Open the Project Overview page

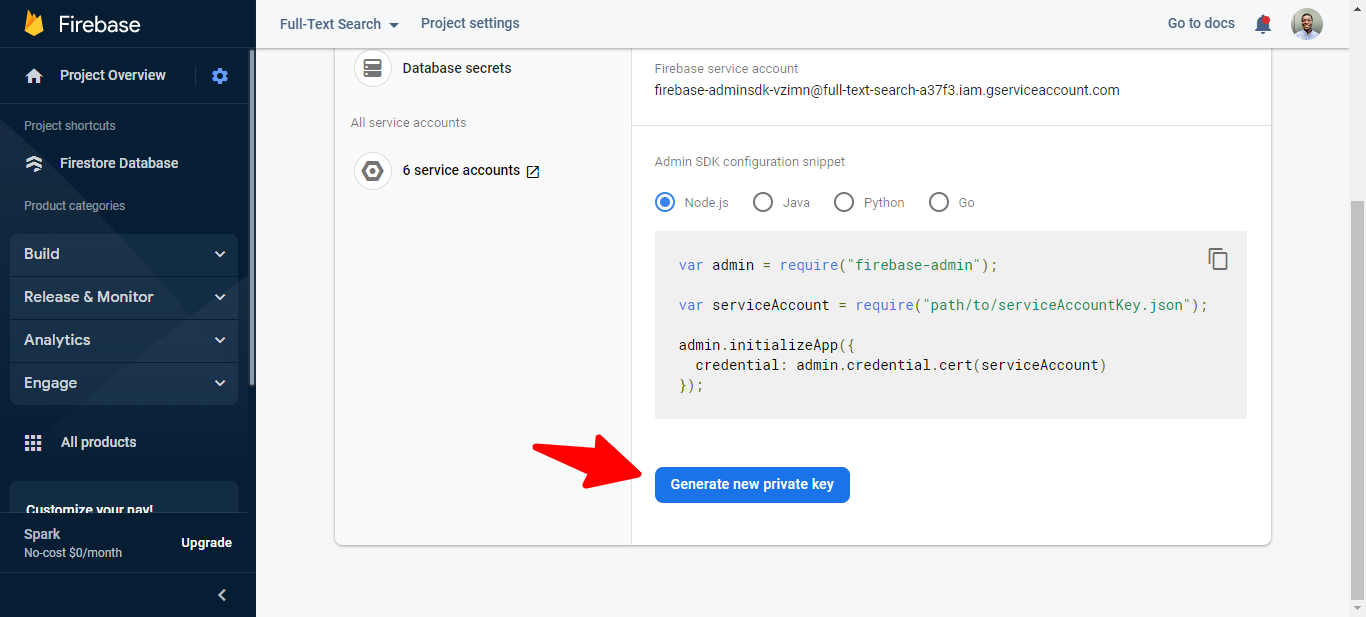coord(113,76)
